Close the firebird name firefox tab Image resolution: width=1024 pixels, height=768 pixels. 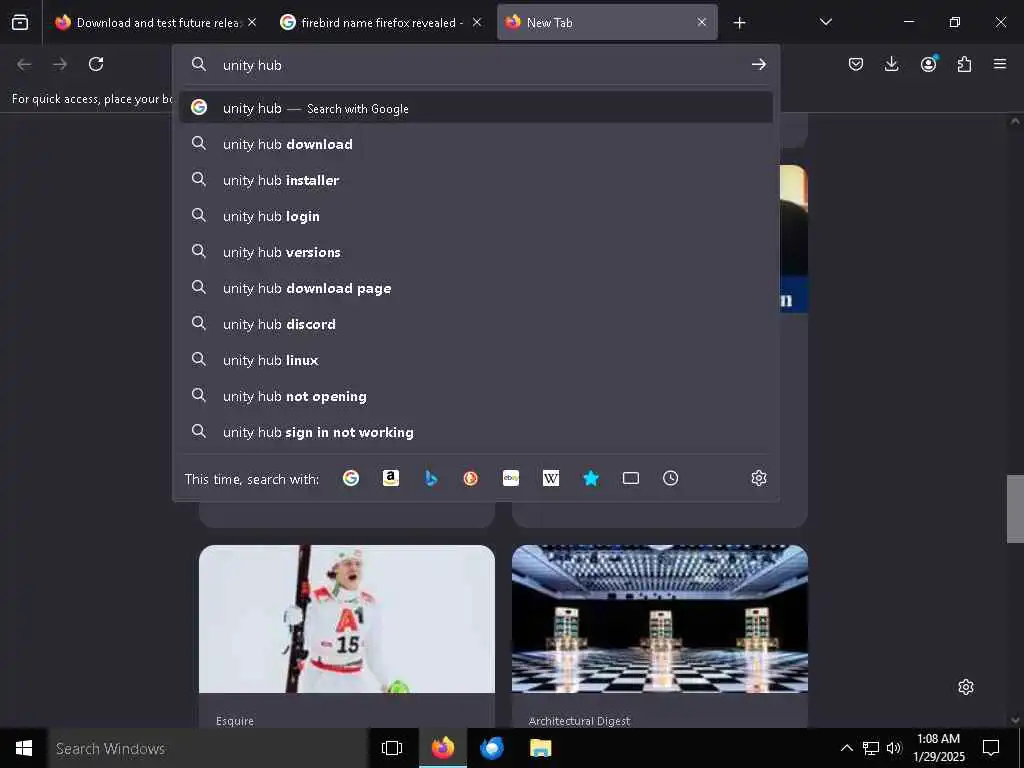pyautogui.click(x=477, y=22)
